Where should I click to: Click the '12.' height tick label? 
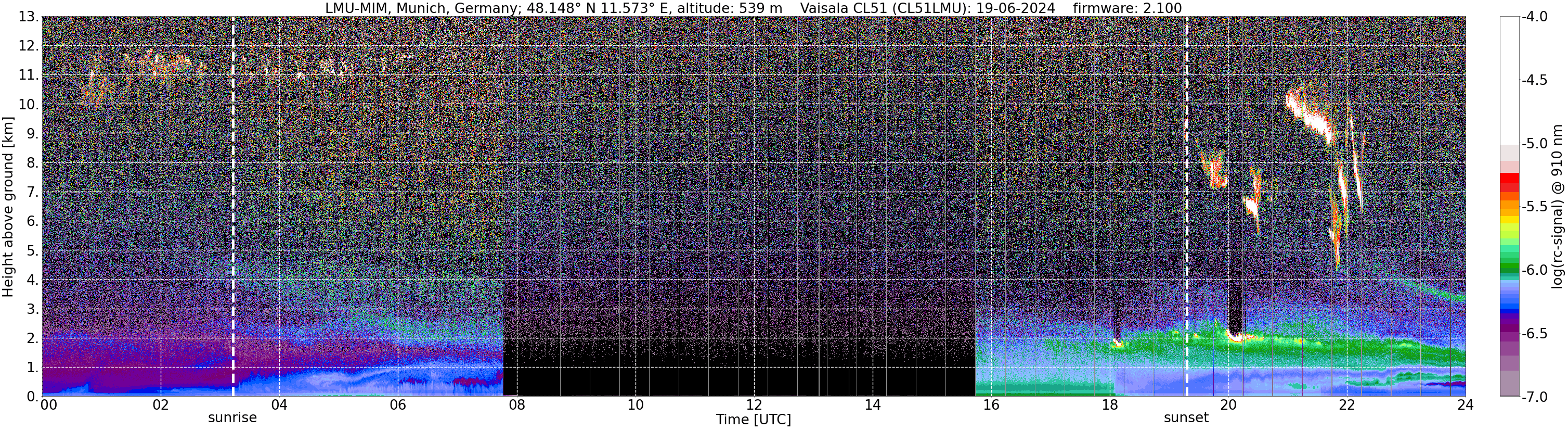28,46
